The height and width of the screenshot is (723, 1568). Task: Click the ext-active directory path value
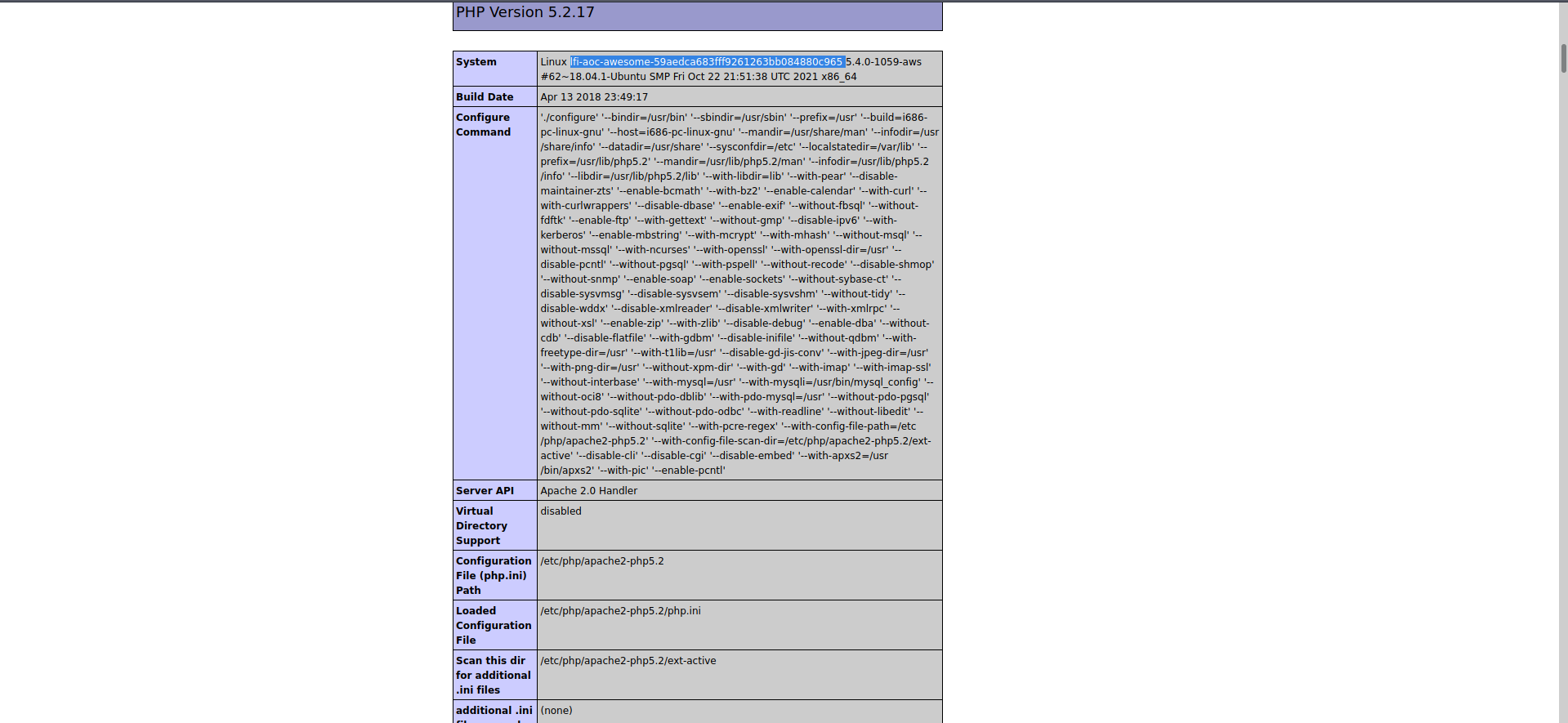(x=628, y=661)
